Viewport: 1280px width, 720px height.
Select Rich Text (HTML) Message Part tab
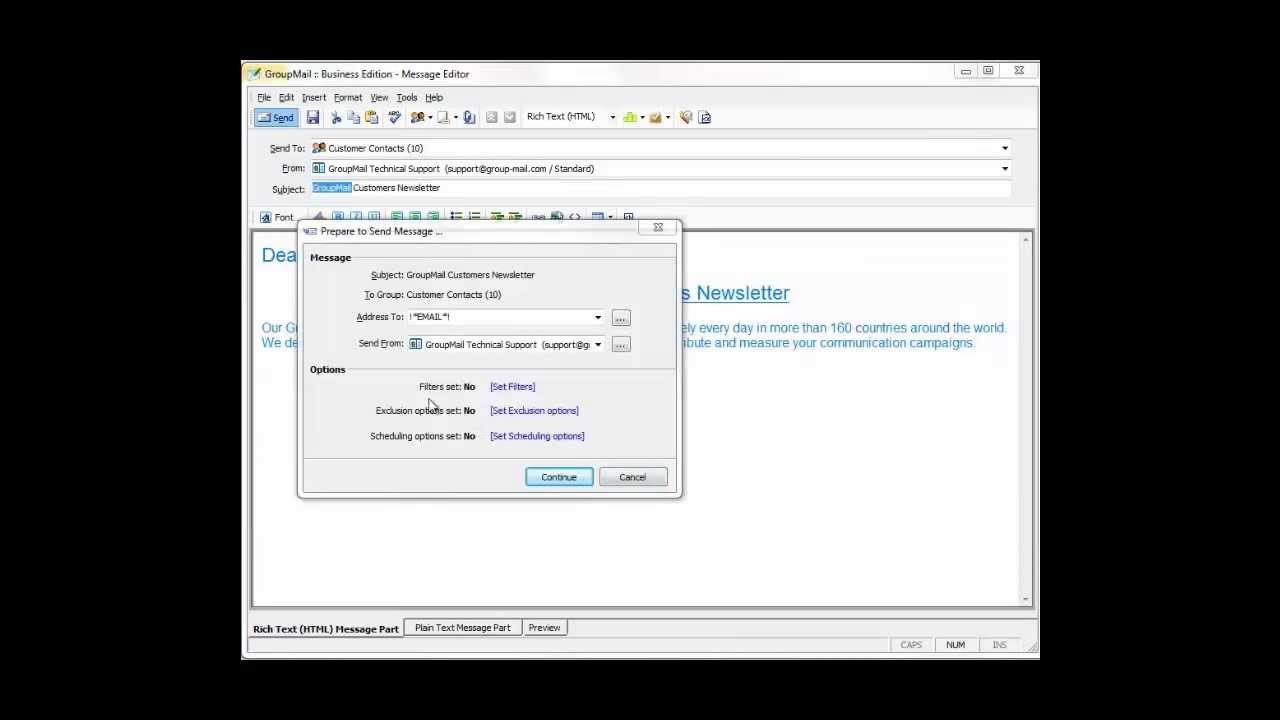tap(325, 629)
